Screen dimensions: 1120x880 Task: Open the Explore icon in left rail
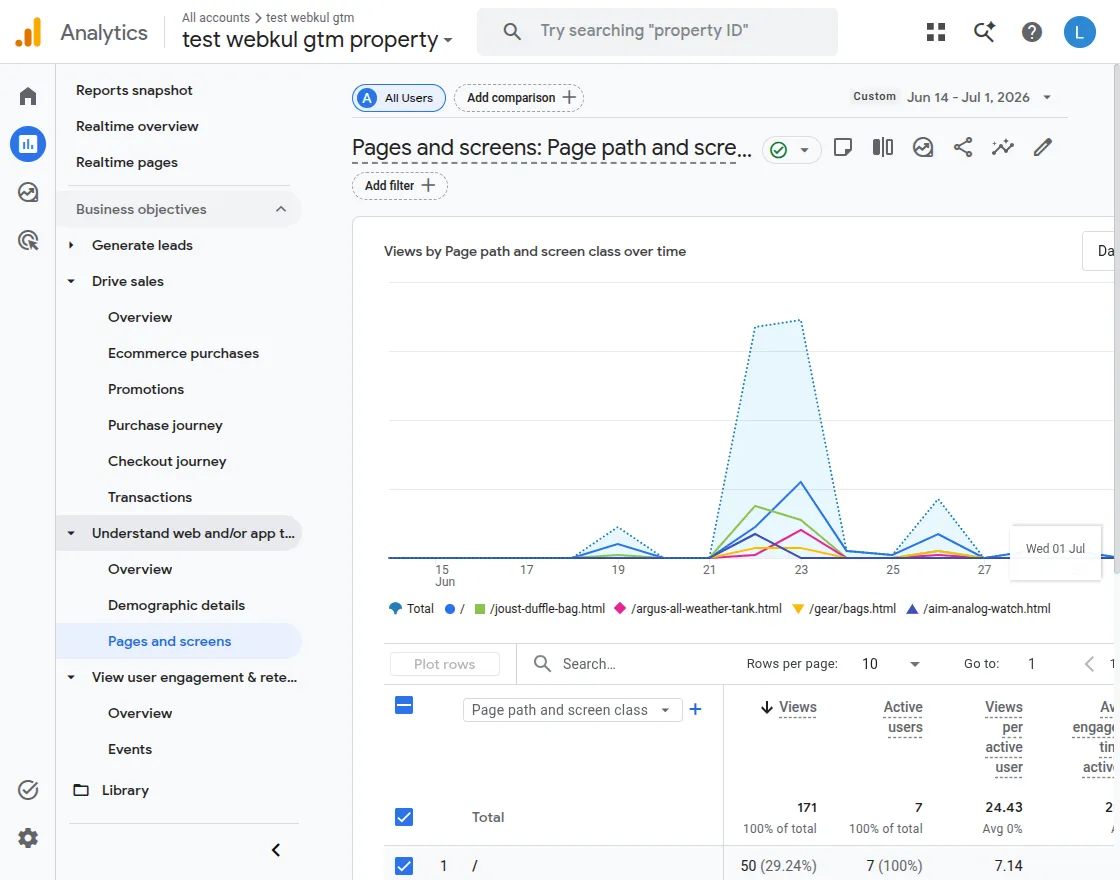point(28,192)
